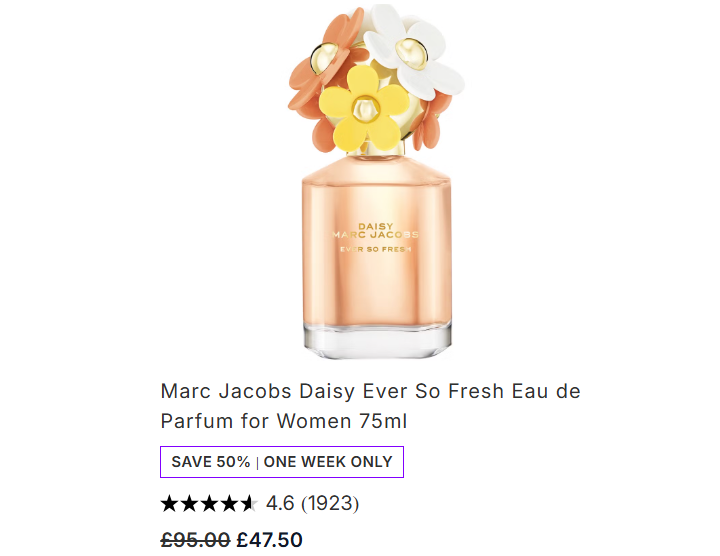The height and width of the screenshot is (556, 720).
Task: Click the white daisy on the bottle cap
Action: (414, 51)
